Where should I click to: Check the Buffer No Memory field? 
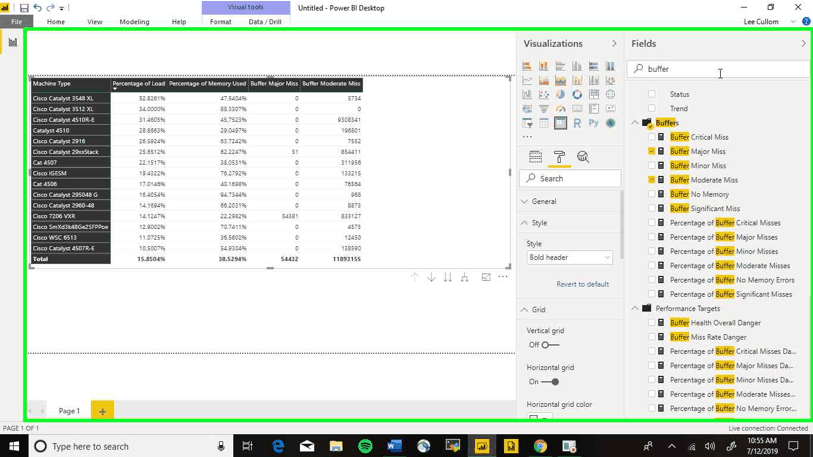coord(652,194)
